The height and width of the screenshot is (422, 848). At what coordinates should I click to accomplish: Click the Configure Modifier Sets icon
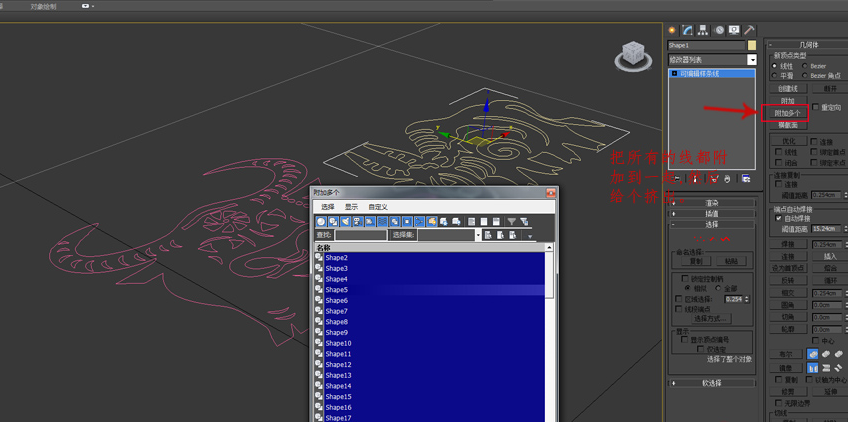pos(746,179)
